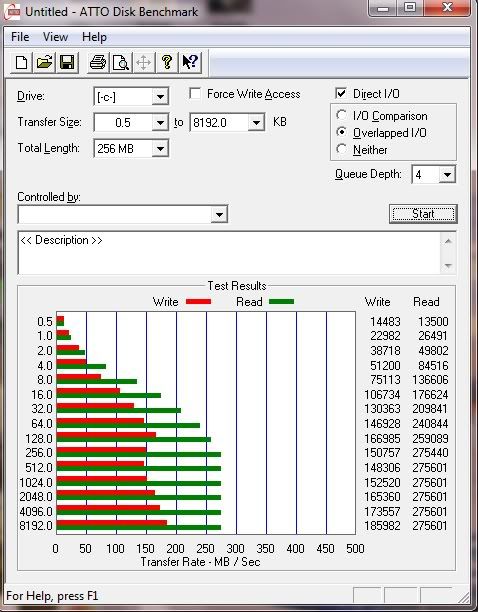Click write value 173557 for 4096.0 KB
This screenshot has width=478, height=612.
pos(382,511)
